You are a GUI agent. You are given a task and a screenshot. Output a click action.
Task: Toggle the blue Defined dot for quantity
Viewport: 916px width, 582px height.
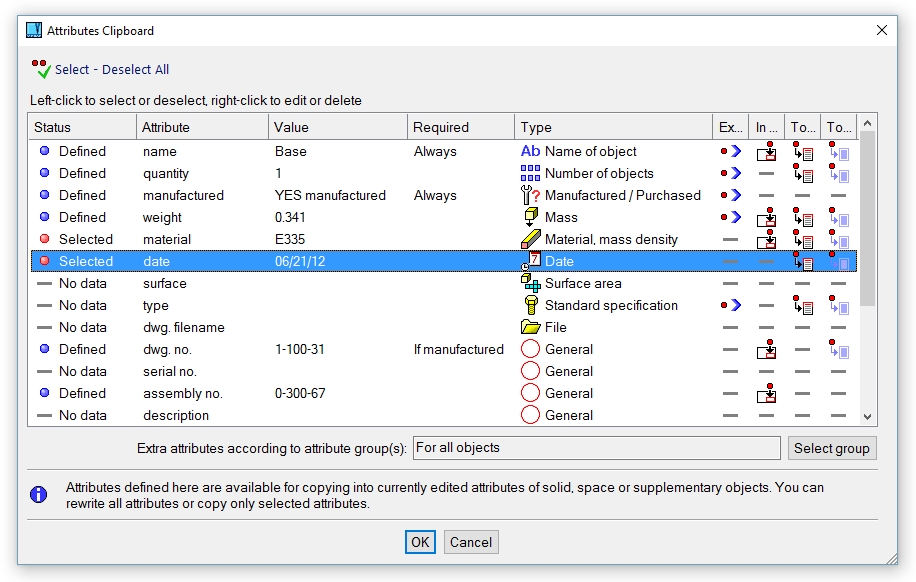(x=44, y=173)
